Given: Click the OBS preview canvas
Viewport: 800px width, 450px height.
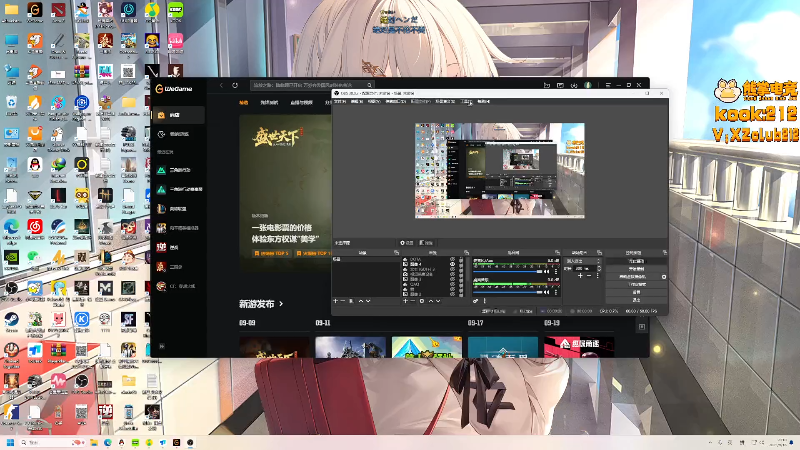Looking at the screenshot, I should pos(499,170).
